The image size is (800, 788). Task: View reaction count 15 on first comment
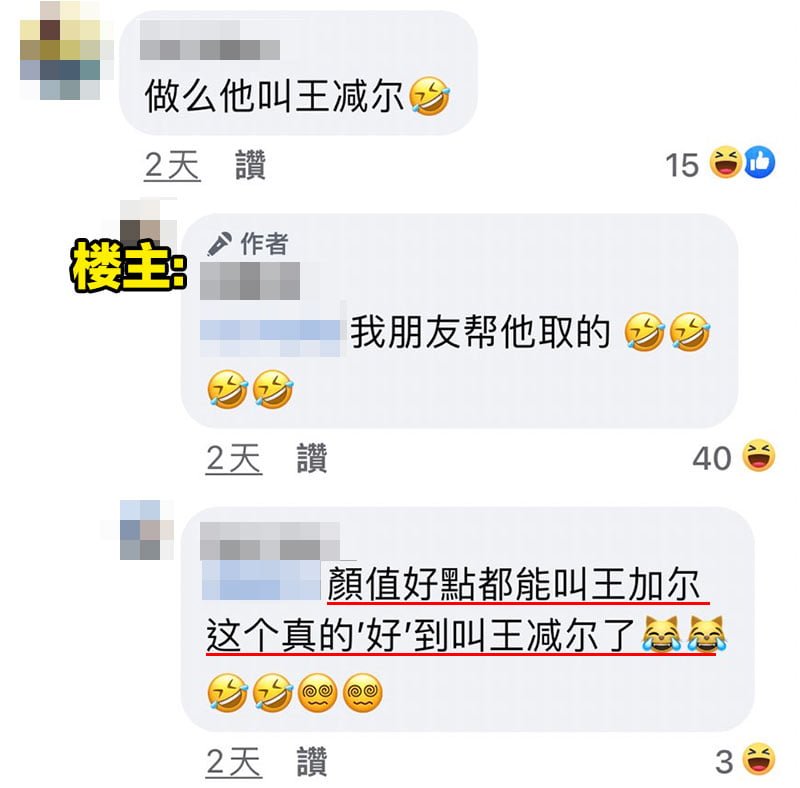tap(682, 165)
